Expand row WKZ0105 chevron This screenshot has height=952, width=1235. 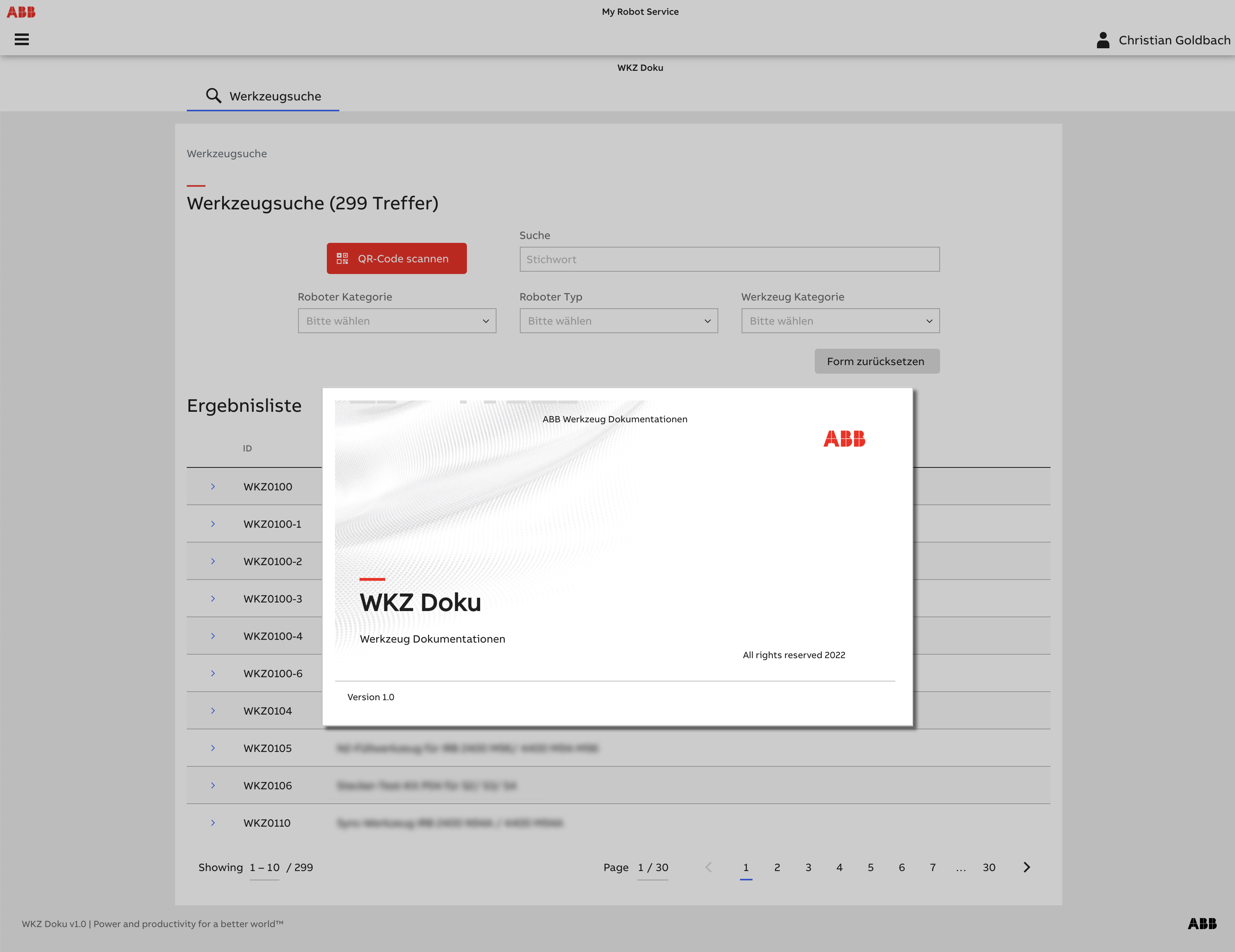(x=213, y=748)
